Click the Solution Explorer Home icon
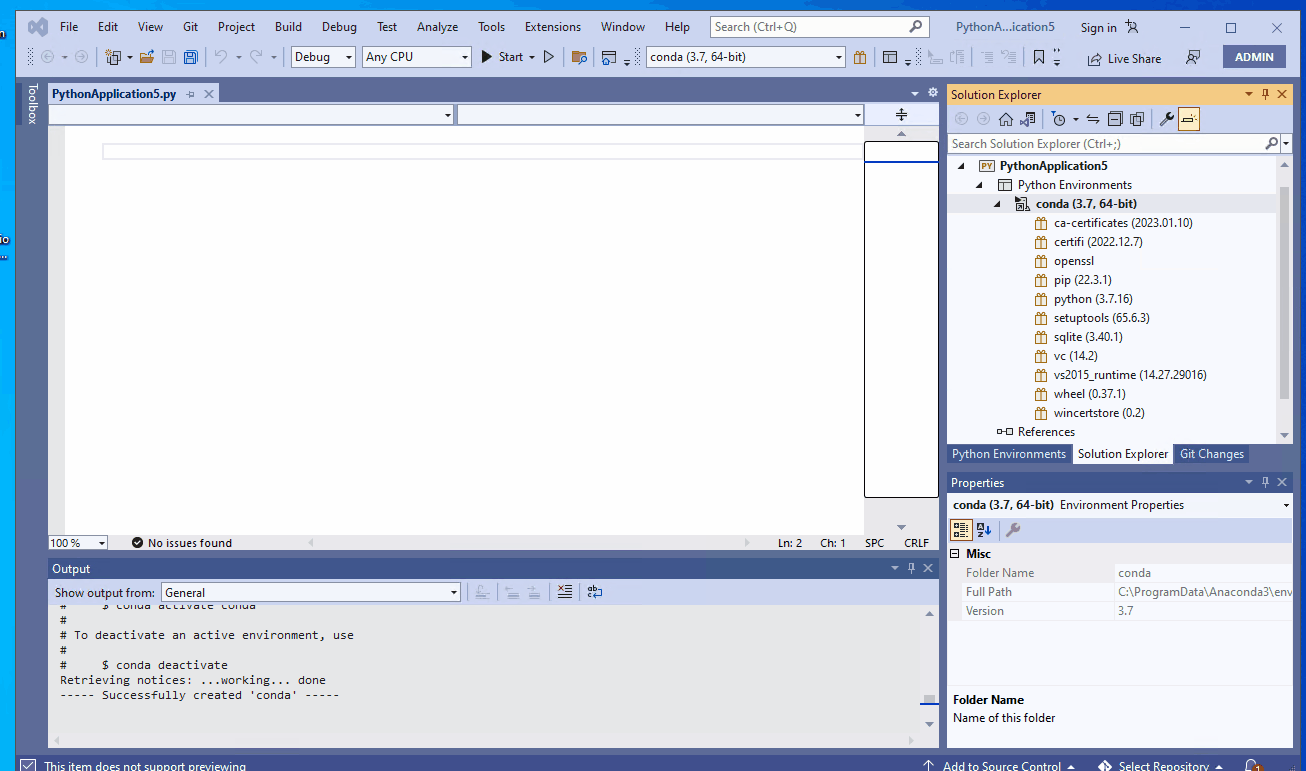The image size is (1306, 771). [1006, 119]
